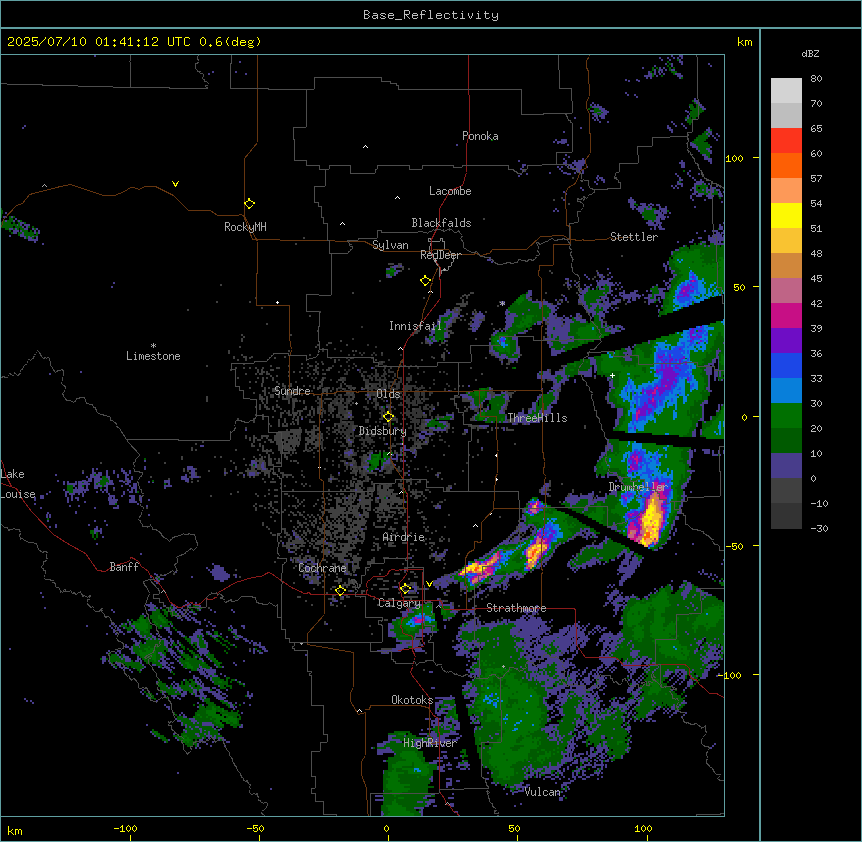Click the Didsbury label

[383, 431]
